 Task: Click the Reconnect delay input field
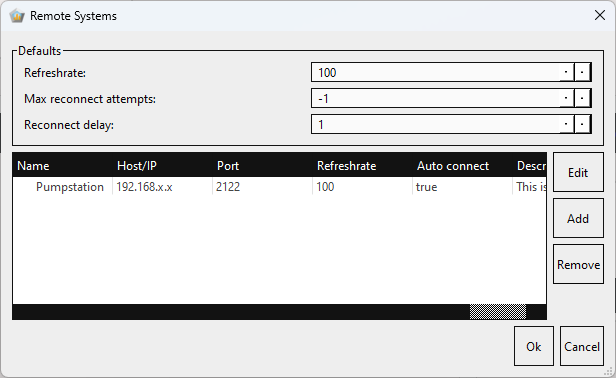click(x=435, y=124)
